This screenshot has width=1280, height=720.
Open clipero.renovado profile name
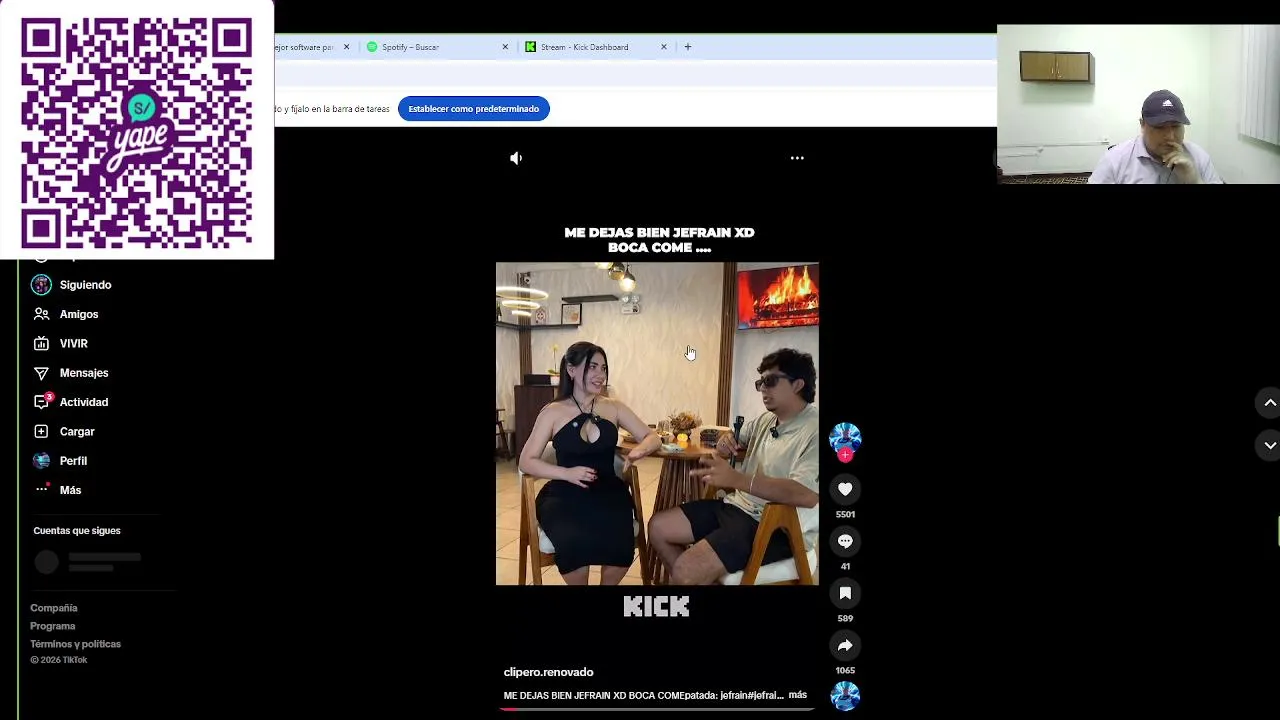(x=548, y=672)
